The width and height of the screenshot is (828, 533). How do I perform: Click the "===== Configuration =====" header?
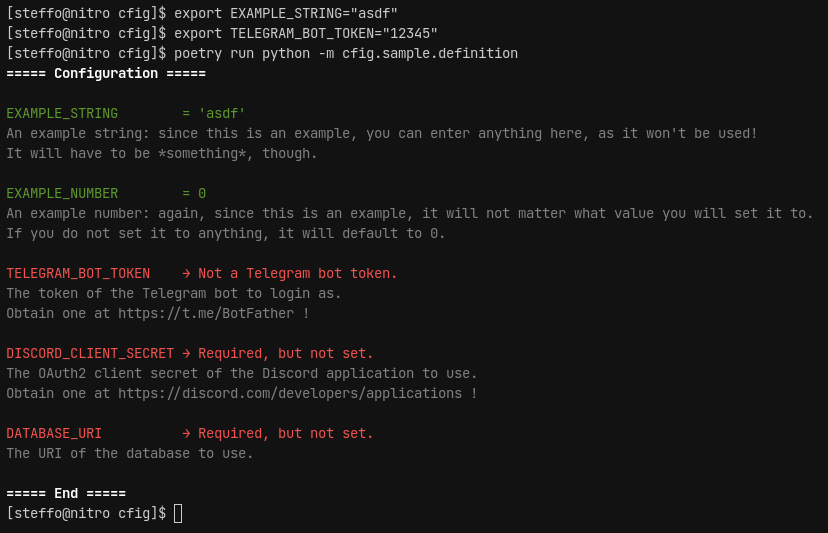click(x=106, y=74)
